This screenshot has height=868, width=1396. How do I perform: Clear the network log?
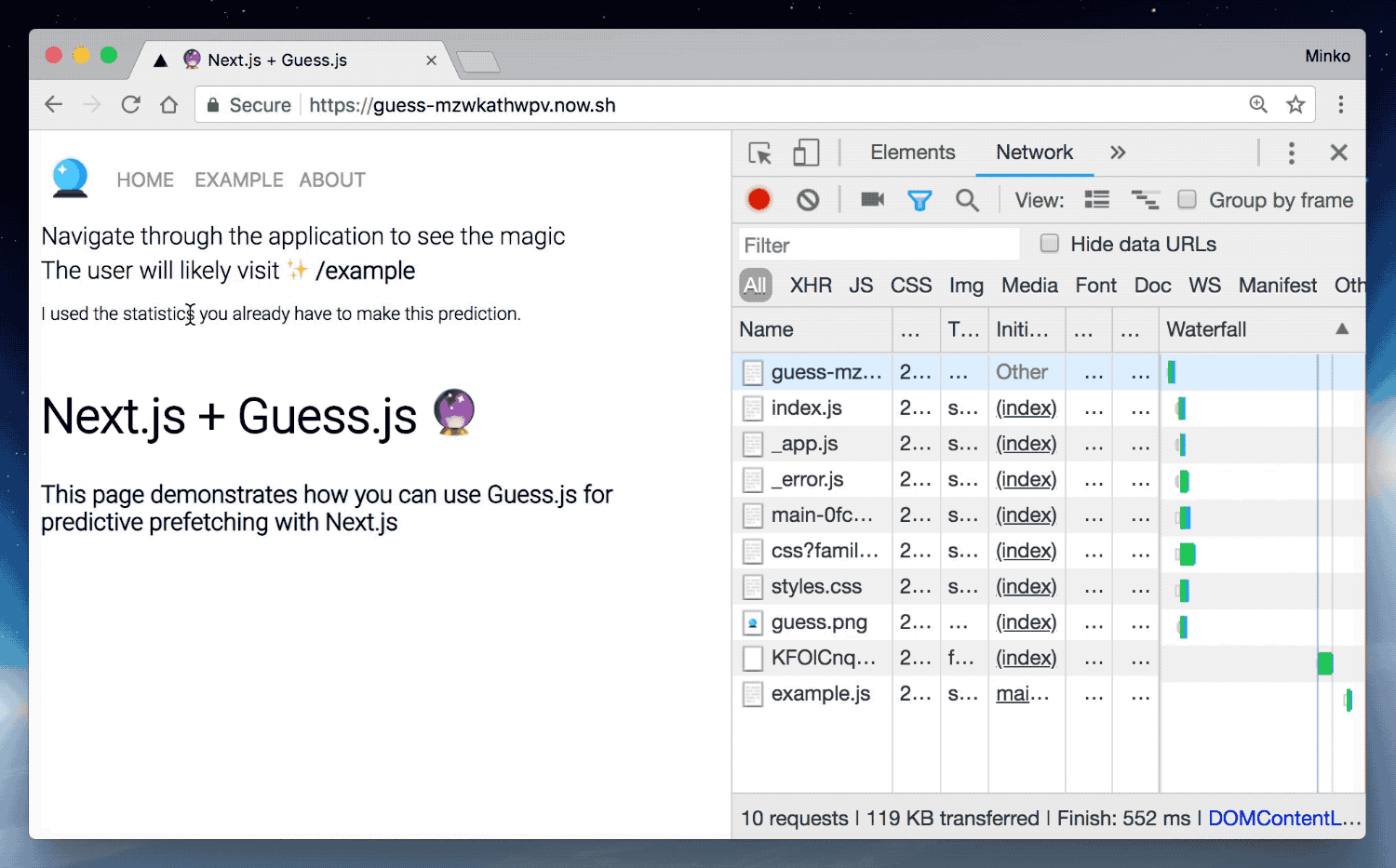click(x=808, y=199)
